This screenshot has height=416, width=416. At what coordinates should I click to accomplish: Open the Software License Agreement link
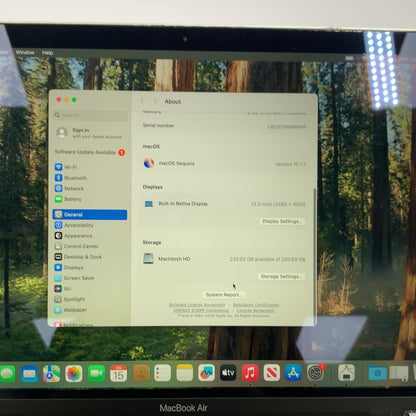coord(197,305)
